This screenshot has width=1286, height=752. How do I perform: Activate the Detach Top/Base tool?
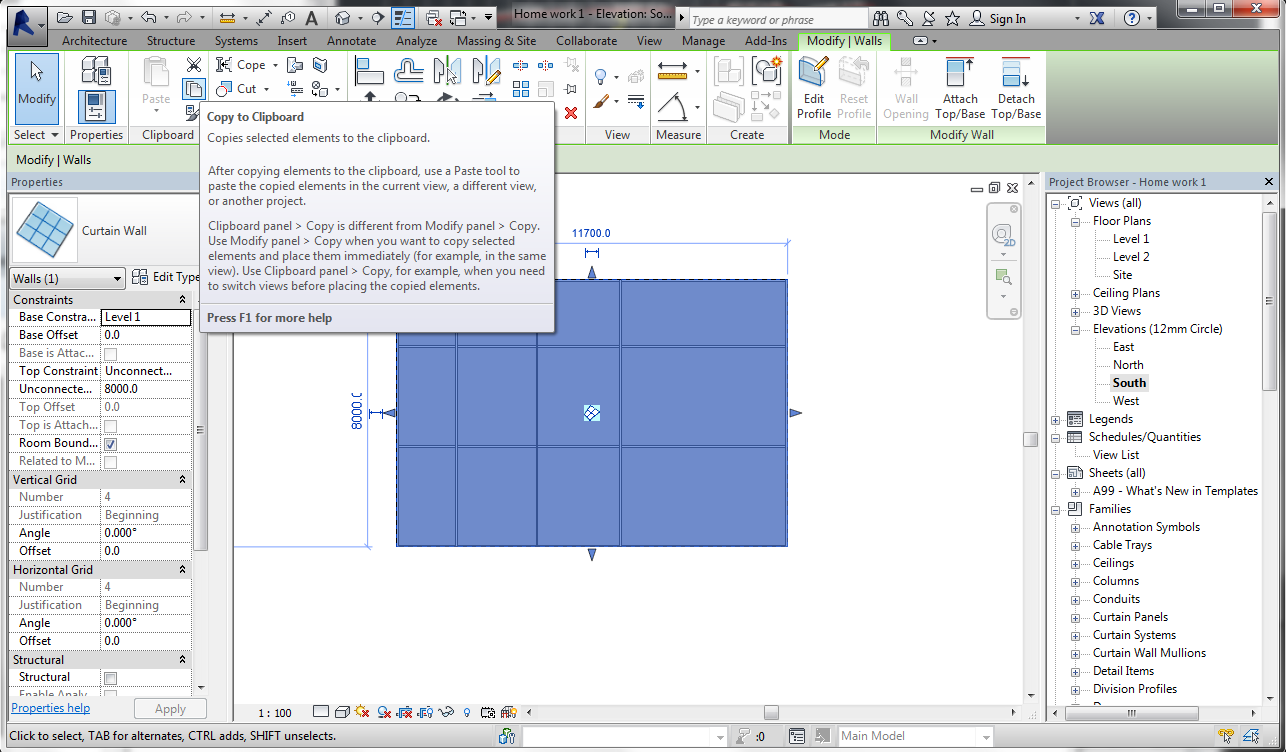click(1015, 85)
